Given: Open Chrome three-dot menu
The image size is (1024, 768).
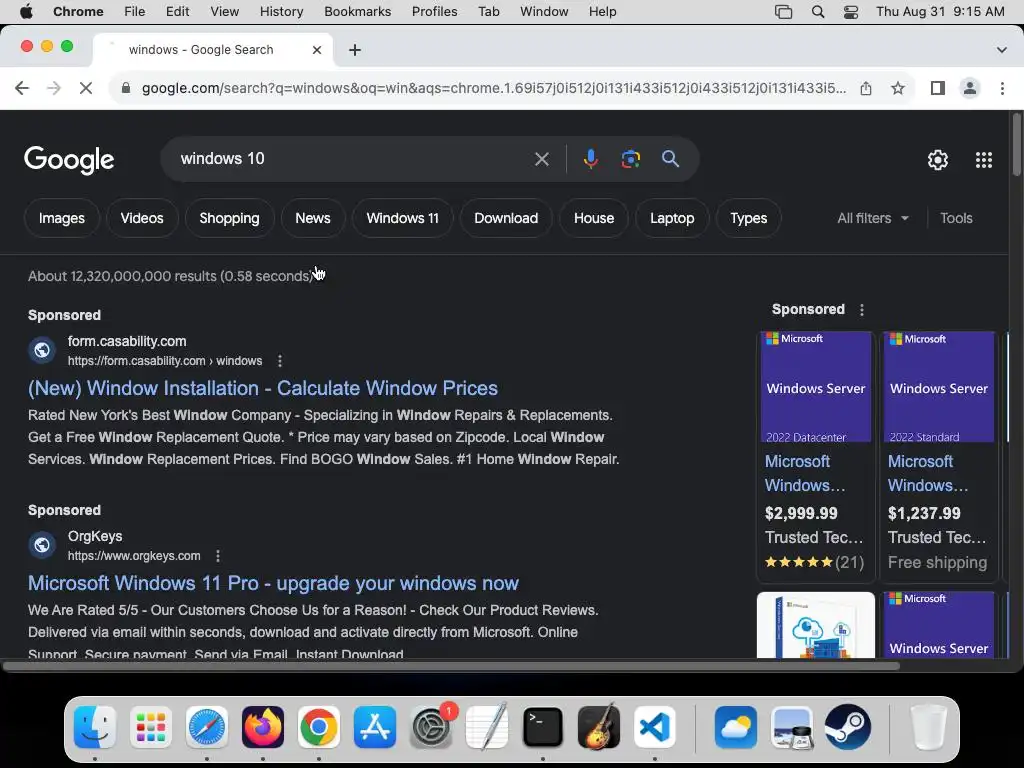Looking at the screenshot, I should pos(1002,88).
